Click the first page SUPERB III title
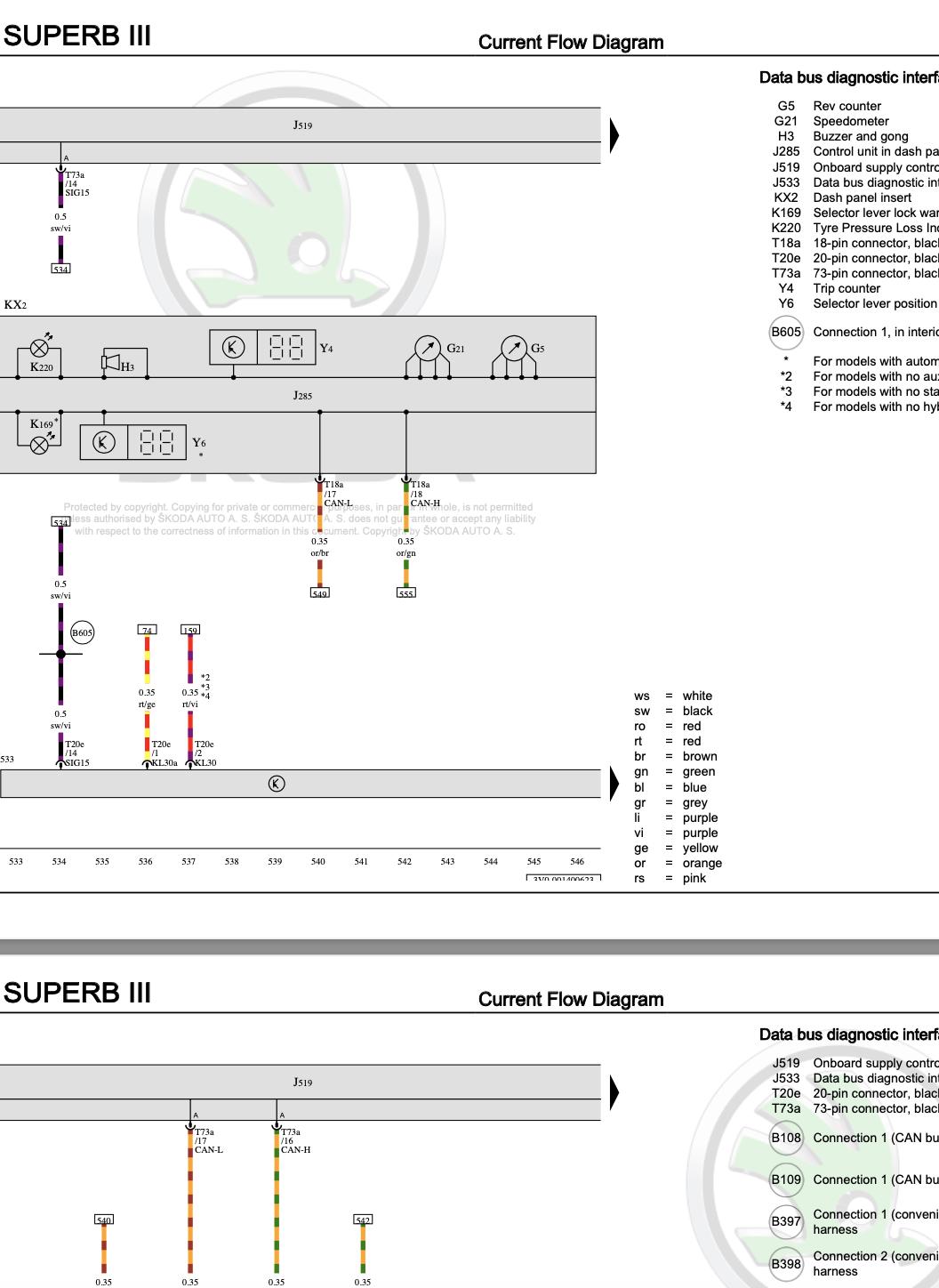Image resolution: width=939 pixels, height=1288 pixels. (x=77, y=36)
